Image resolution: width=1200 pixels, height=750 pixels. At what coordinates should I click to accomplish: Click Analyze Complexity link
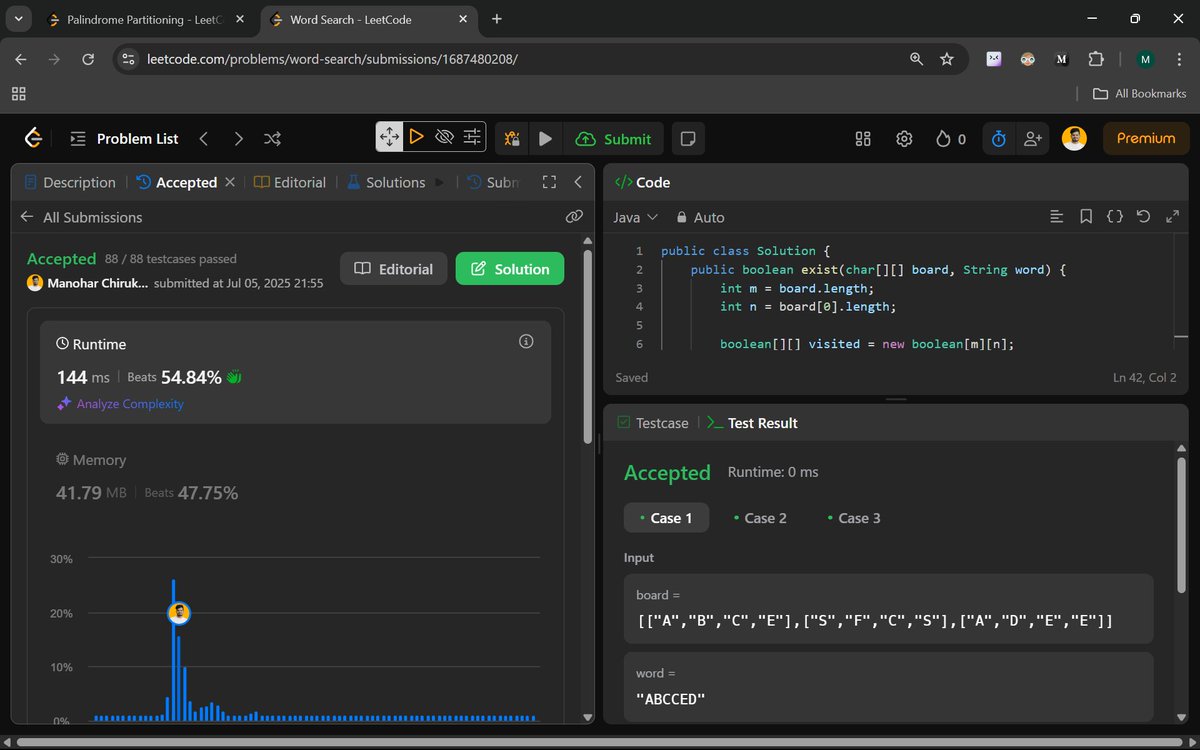coord(121,404)
